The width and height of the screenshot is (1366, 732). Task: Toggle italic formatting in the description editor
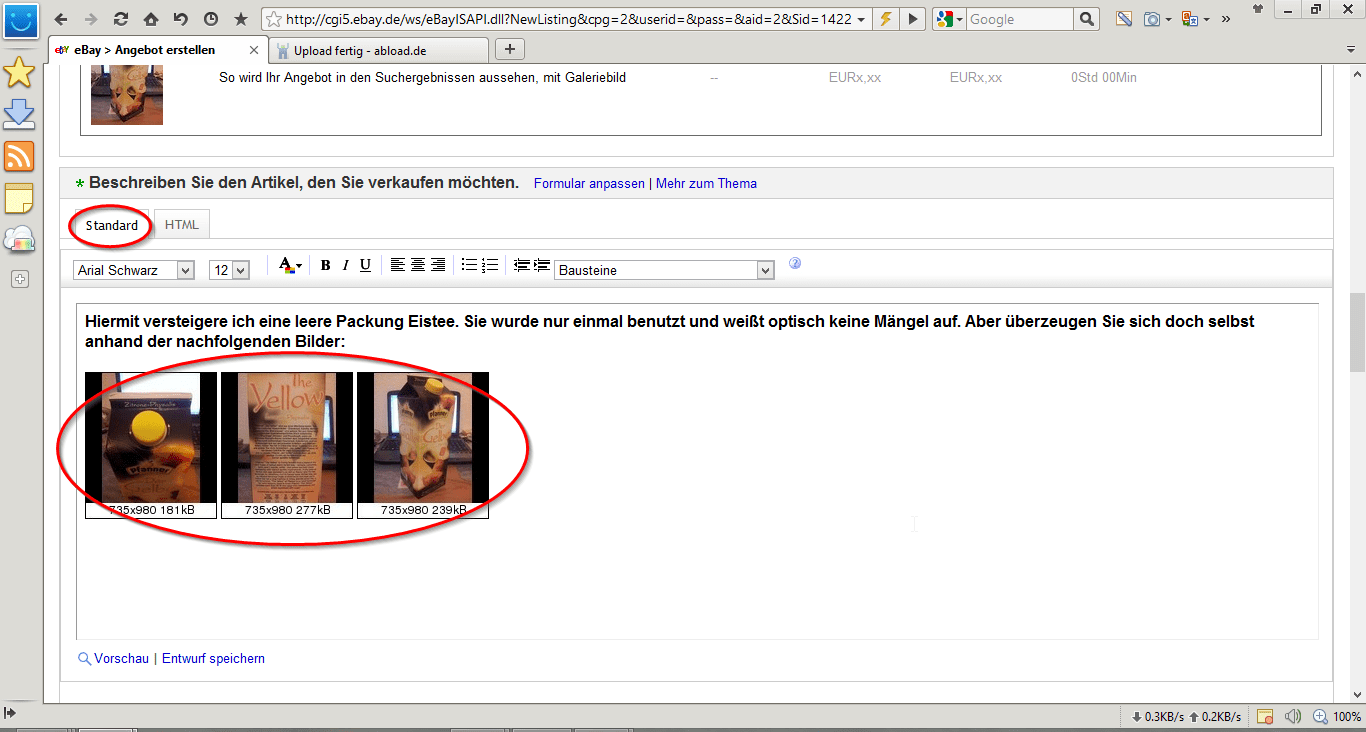point(345,266)
